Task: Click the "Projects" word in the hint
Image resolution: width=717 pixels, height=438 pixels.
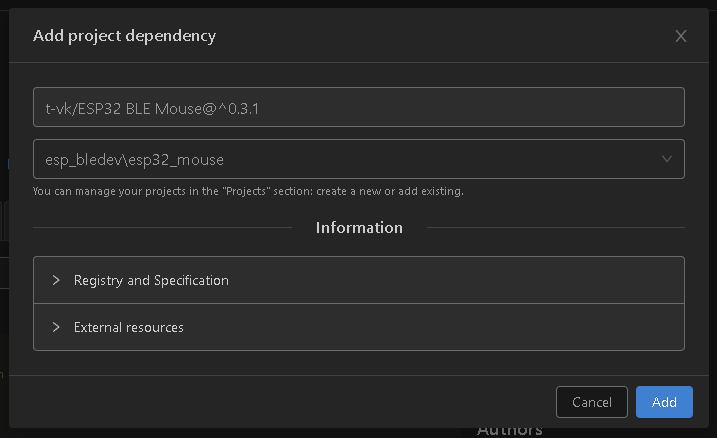Action: (246, 191)
